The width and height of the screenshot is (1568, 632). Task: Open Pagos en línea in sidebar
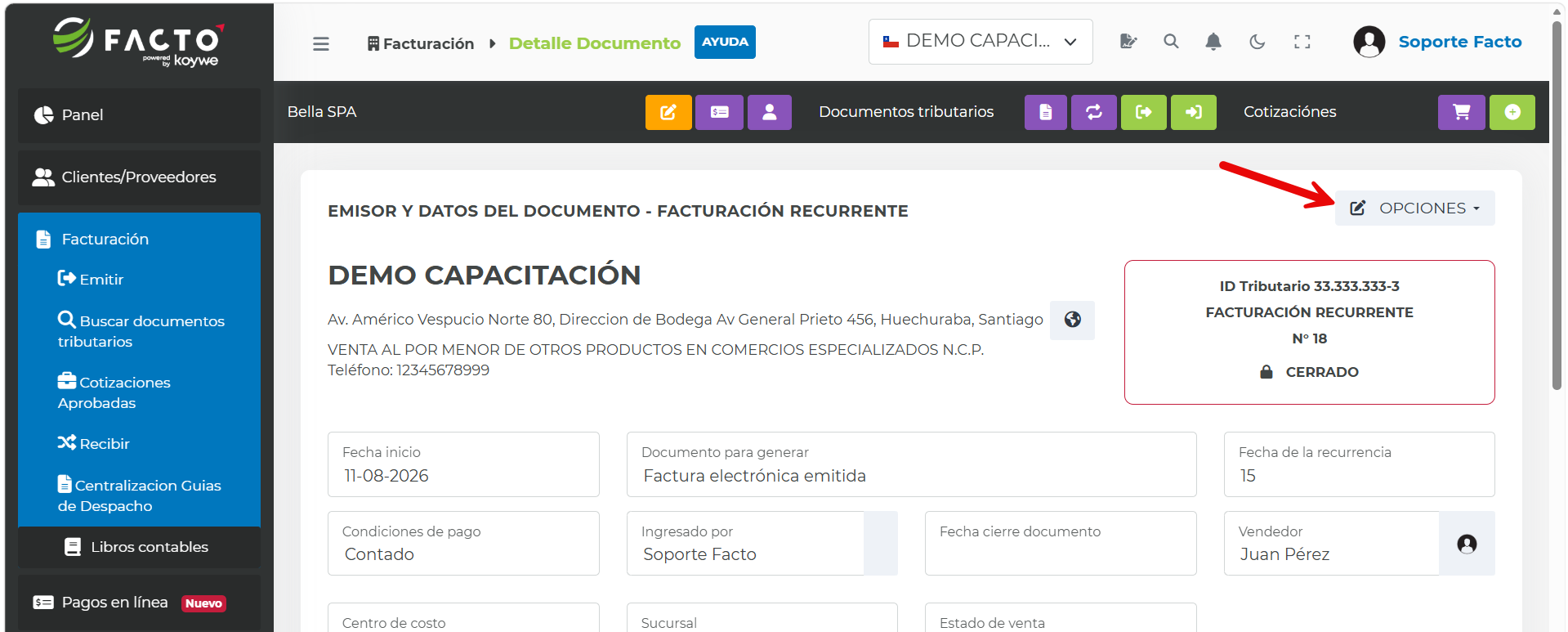pos(139,603)
